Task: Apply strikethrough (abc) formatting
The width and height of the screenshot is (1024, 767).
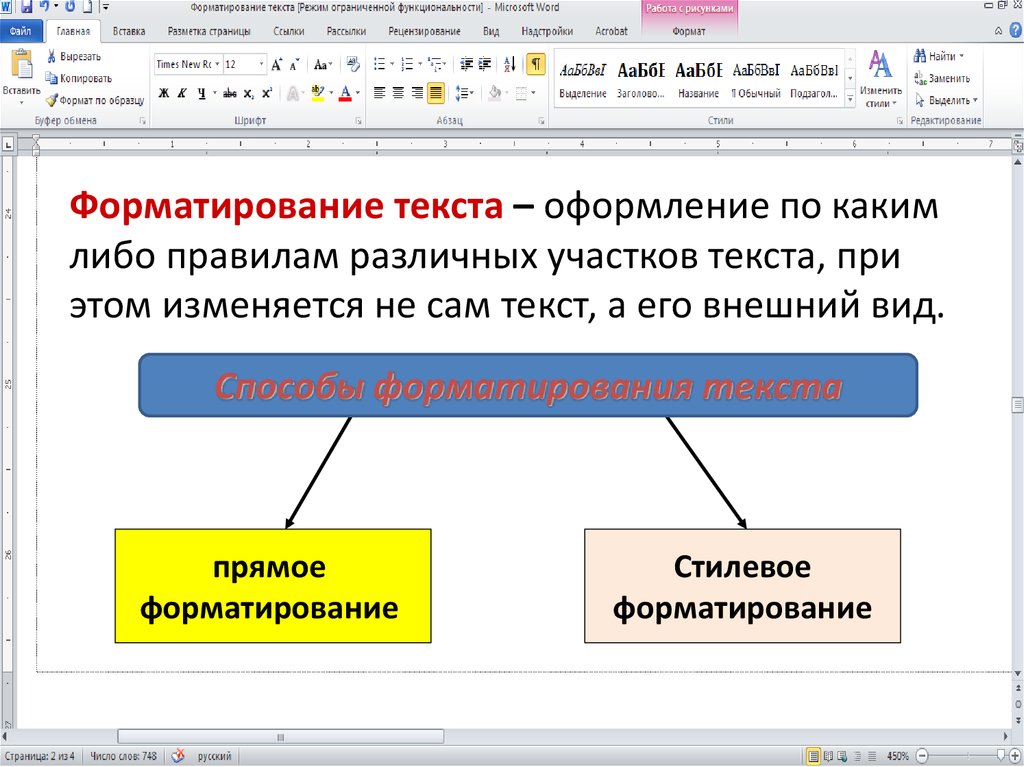Action: pyautogui.click(x=229, y=93)
